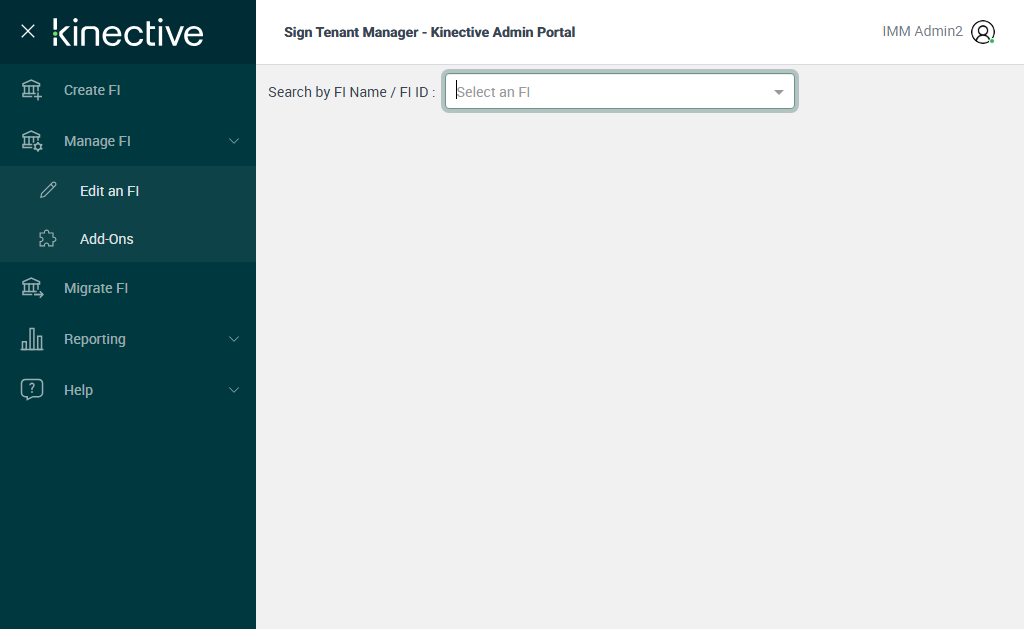Select the Reporting menu label
1024x629 pixels.
[95, 339]
